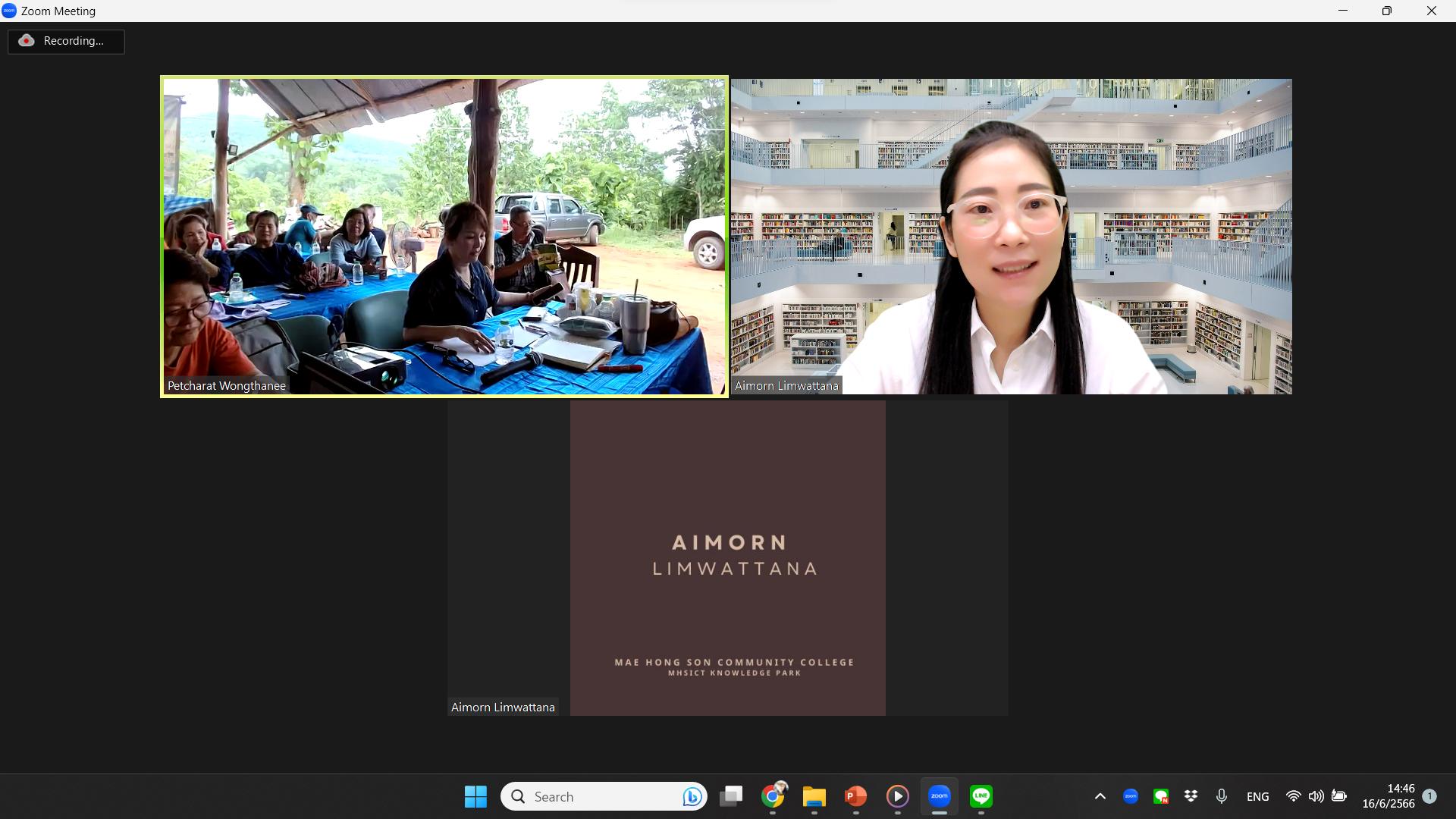Open Google Chrome from taskbar
The width and height of the screenshot is (1456, 819).
pos(773,796)
